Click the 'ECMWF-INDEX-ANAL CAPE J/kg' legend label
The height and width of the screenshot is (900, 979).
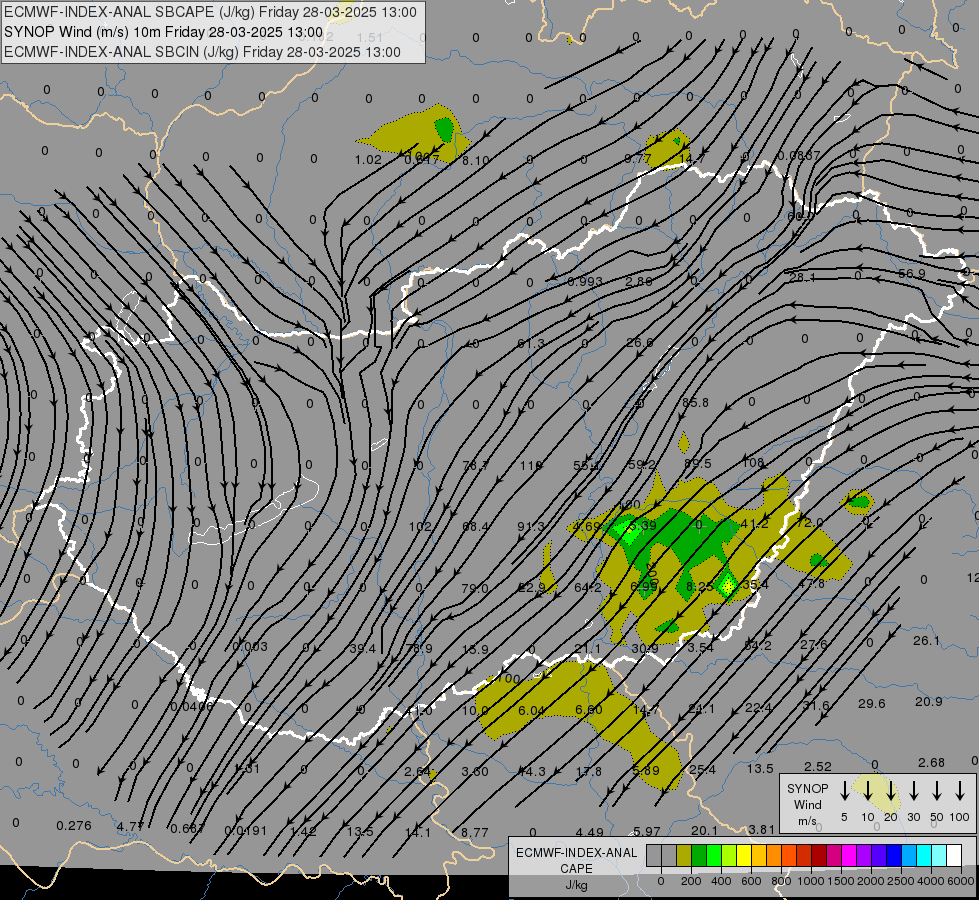click(576, 868)
